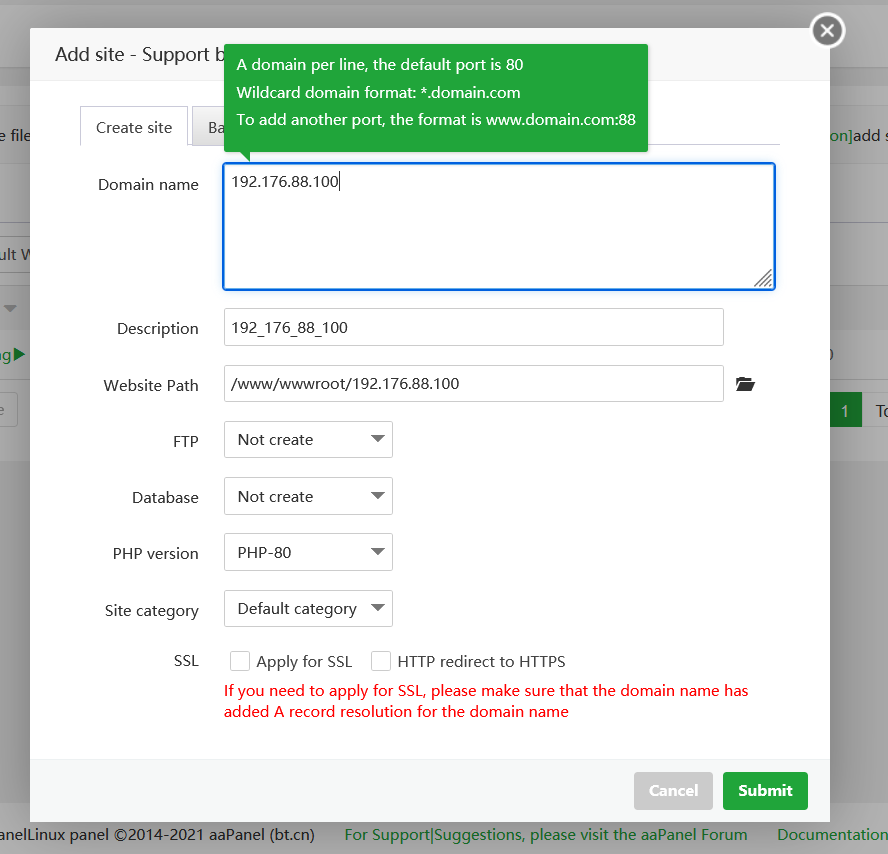888x854 pixels.
Task: Enable the Apply for SSL checkbox
Action: pyautogui.click(x=240, y=661)
